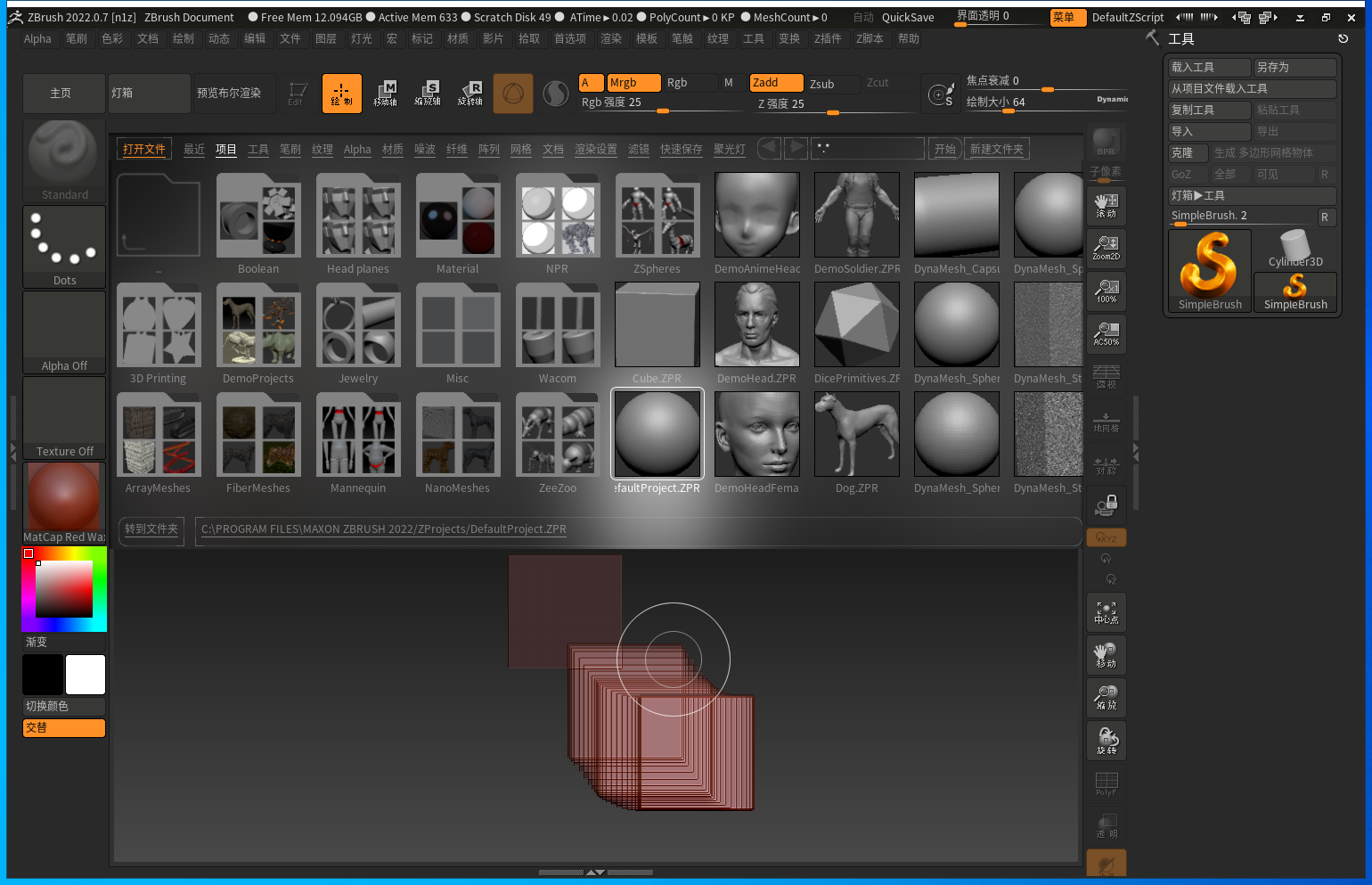Select the Cylinder3D tool thumbnail

[x=1295, y=250]
